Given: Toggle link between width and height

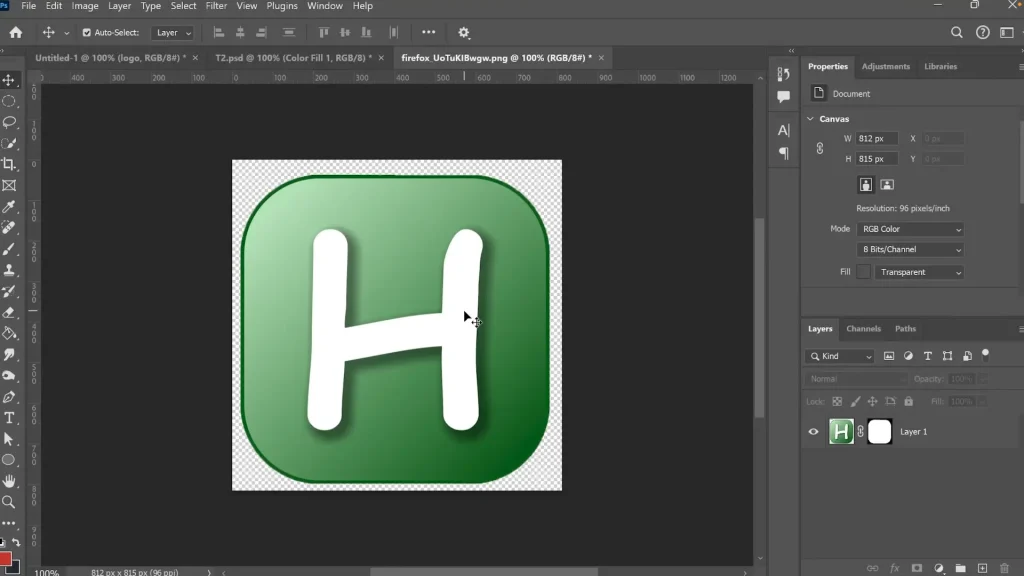Looking at the screenshot, I should (x=820, y=148).
